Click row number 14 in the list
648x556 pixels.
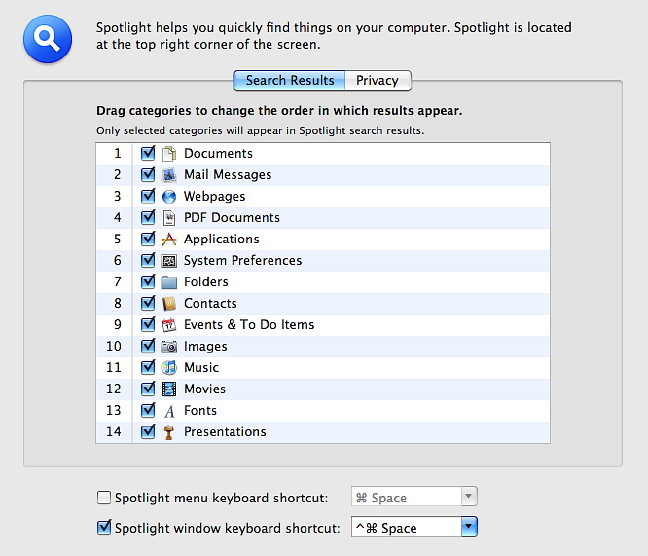[114, 432]
